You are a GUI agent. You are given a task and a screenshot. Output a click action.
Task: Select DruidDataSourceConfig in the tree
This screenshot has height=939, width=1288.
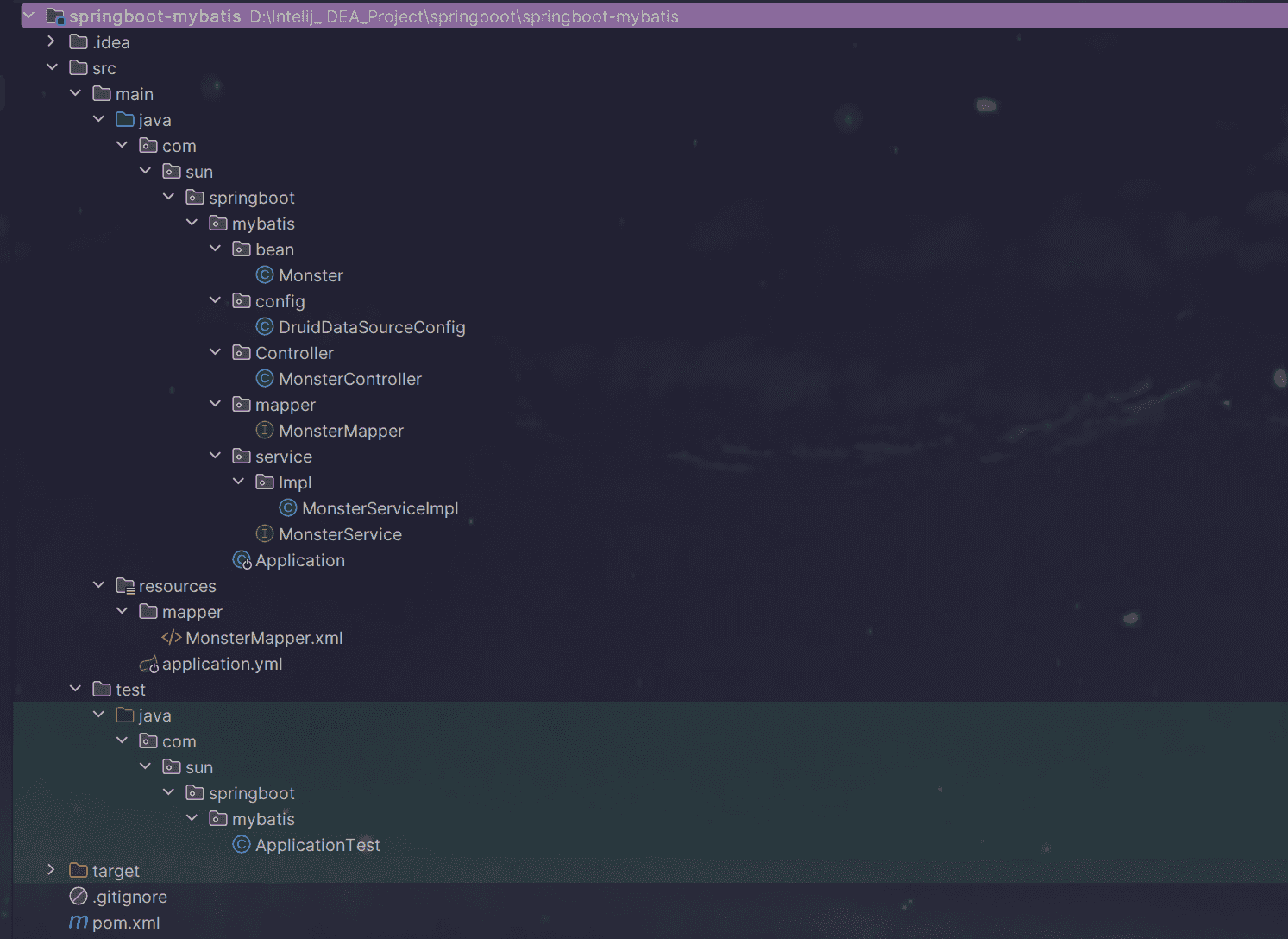[372, 327]
